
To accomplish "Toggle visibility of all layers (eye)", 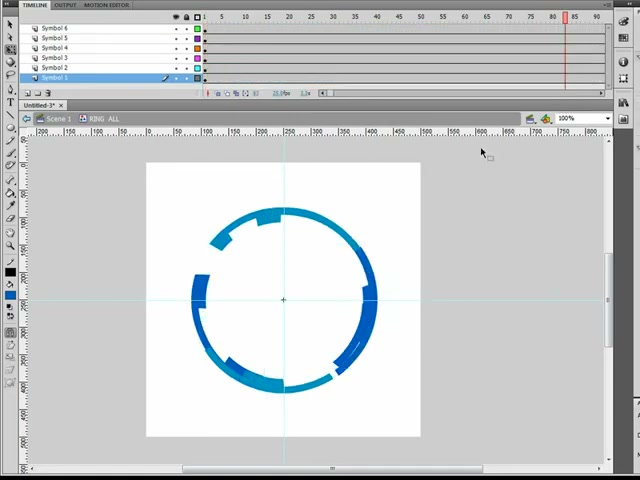I will pyautogui.click(x=176, y=17).
